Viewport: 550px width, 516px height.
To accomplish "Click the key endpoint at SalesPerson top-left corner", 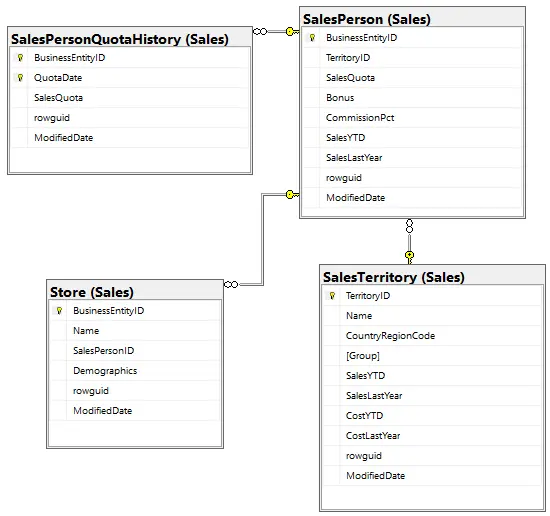I will click(292, 32).
